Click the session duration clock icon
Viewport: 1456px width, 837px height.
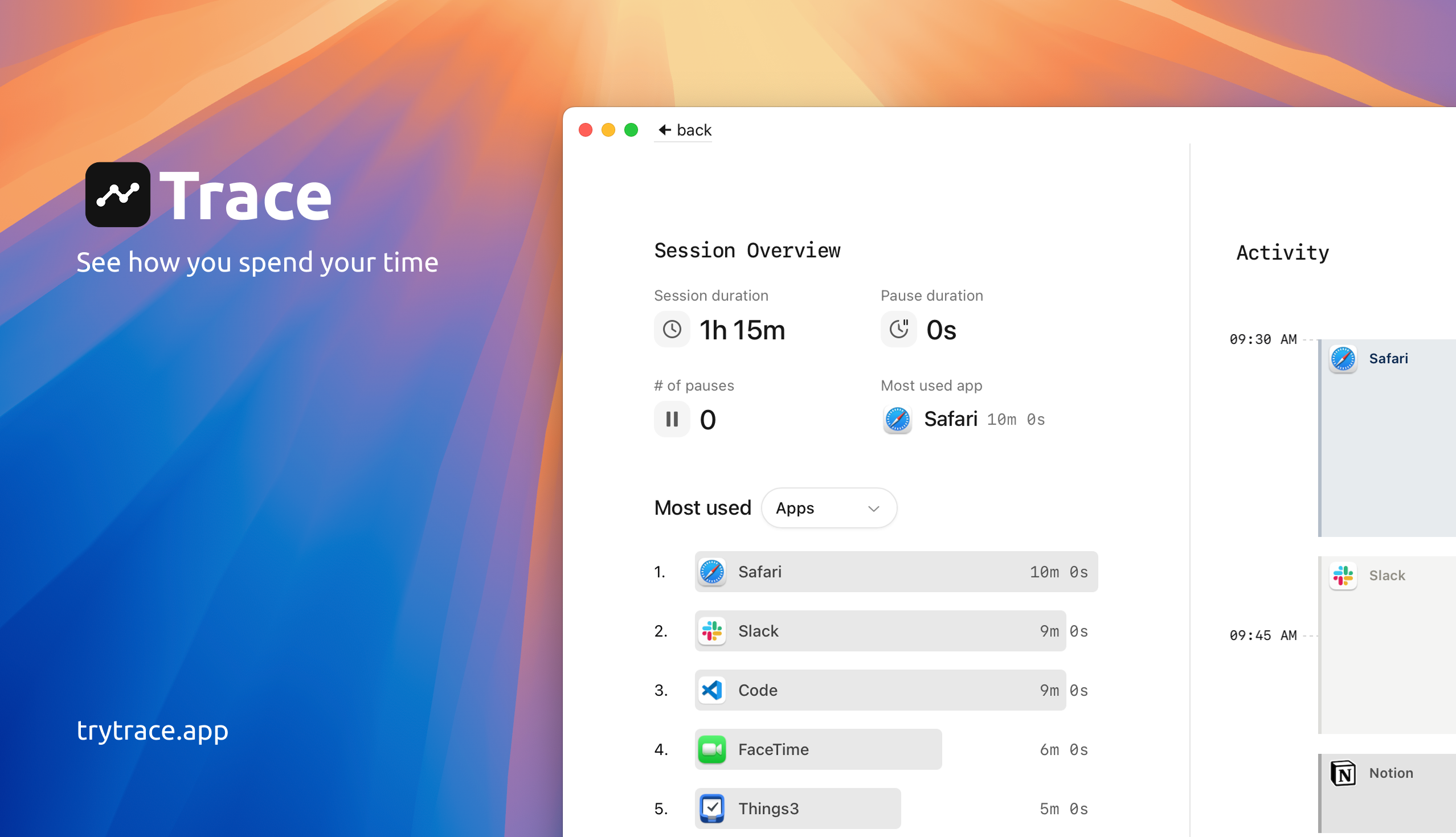click(672, 330)
